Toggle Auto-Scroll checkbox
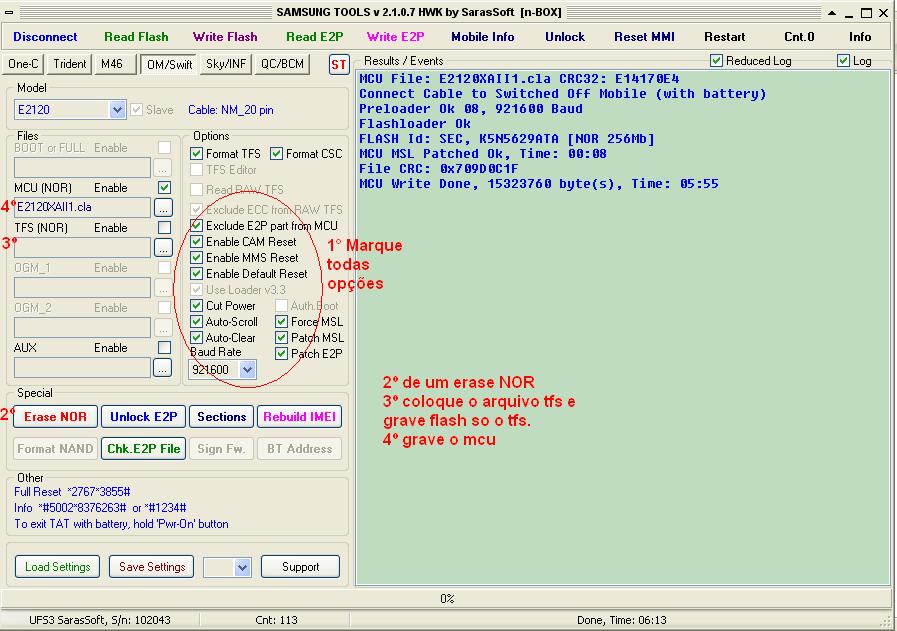 click(x=196, y=322)
